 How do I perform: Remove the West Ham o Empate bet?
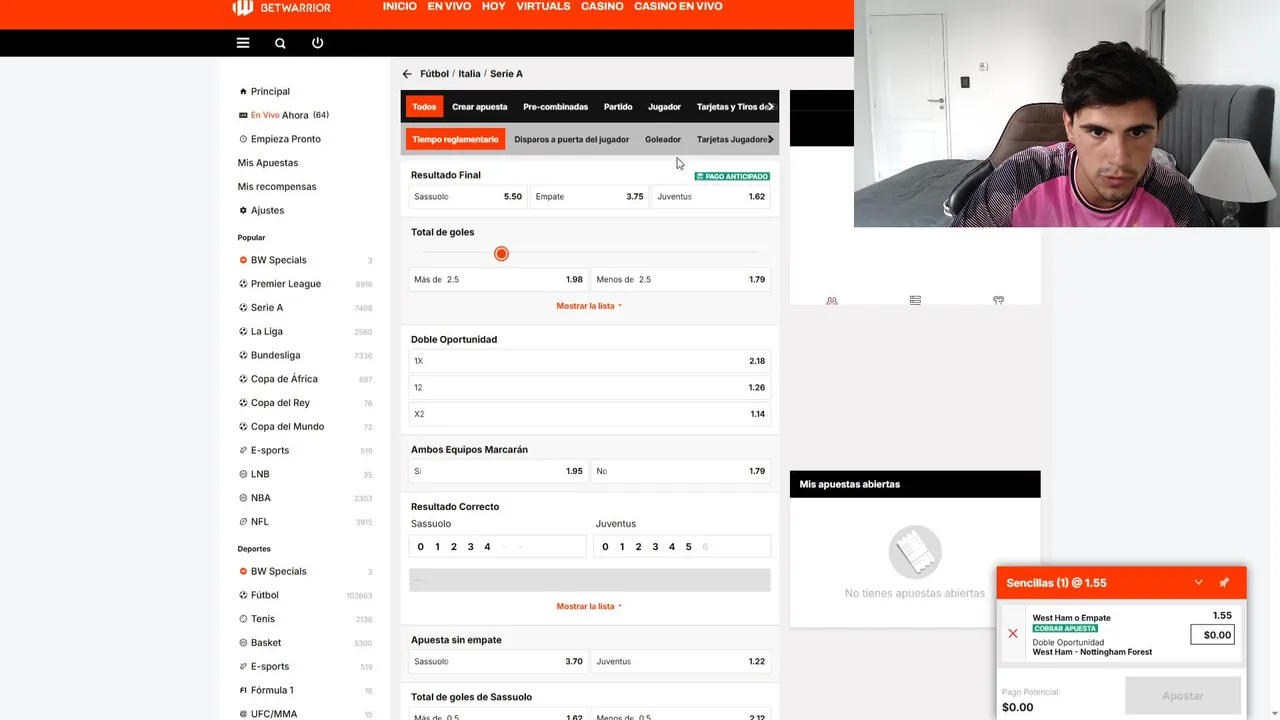coord(1013,634)
